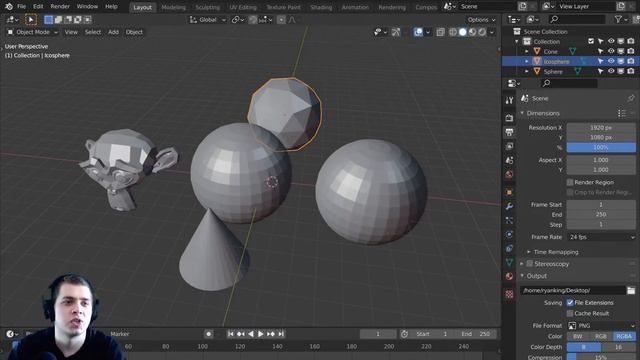Open the Output properties tab
Image resolution: width=640 pixels, height=360 pixels.
click(509, 132)
